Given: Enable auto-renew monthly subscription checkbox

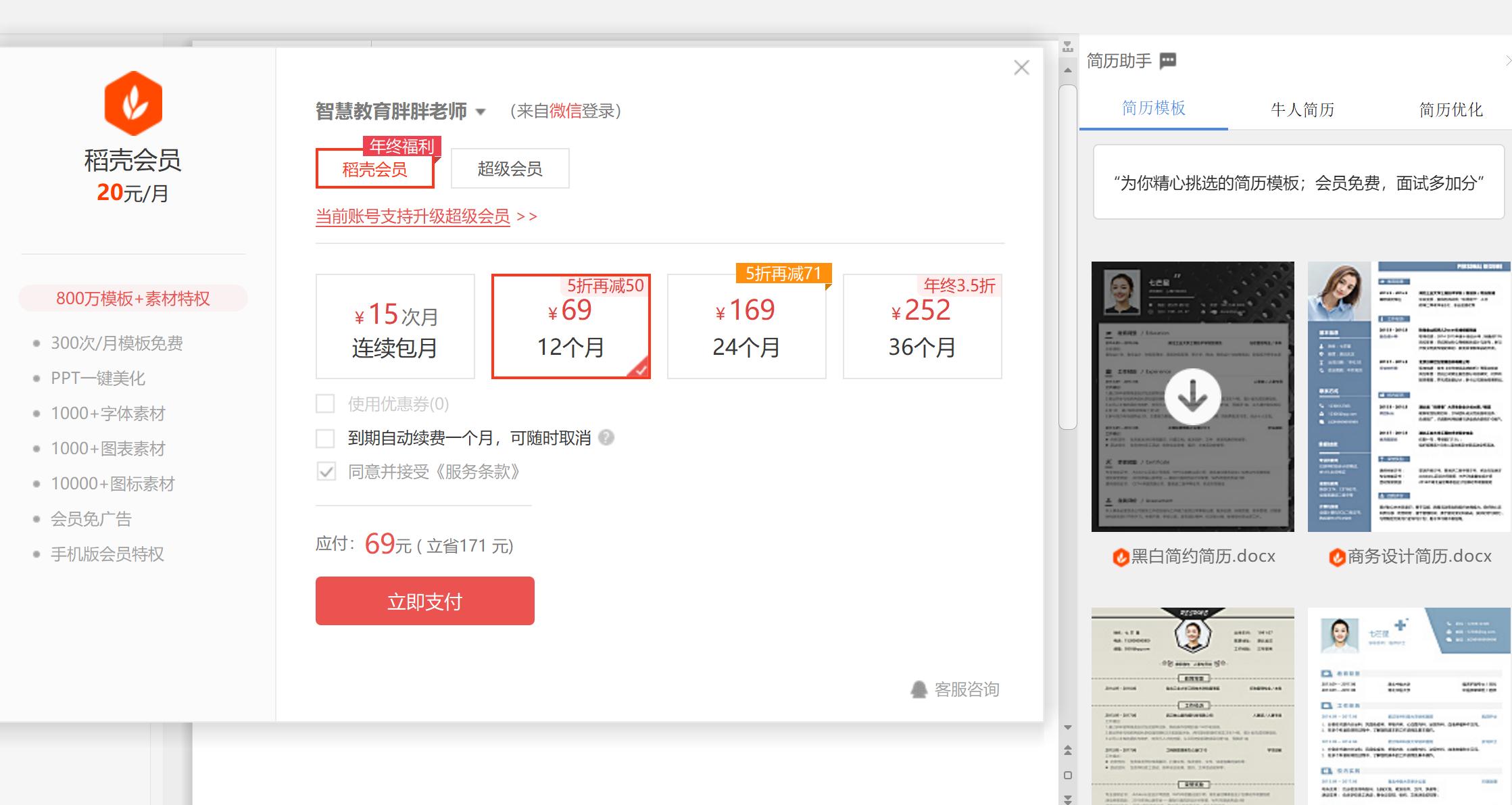Looking at the screenshot, I should (325, 438).
